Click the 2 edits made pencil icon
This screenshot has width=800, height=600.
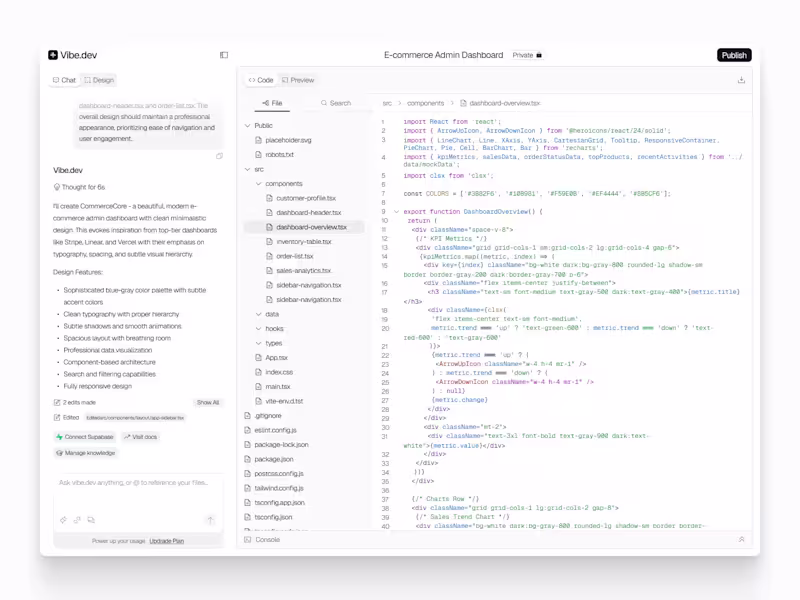(57, 403)
